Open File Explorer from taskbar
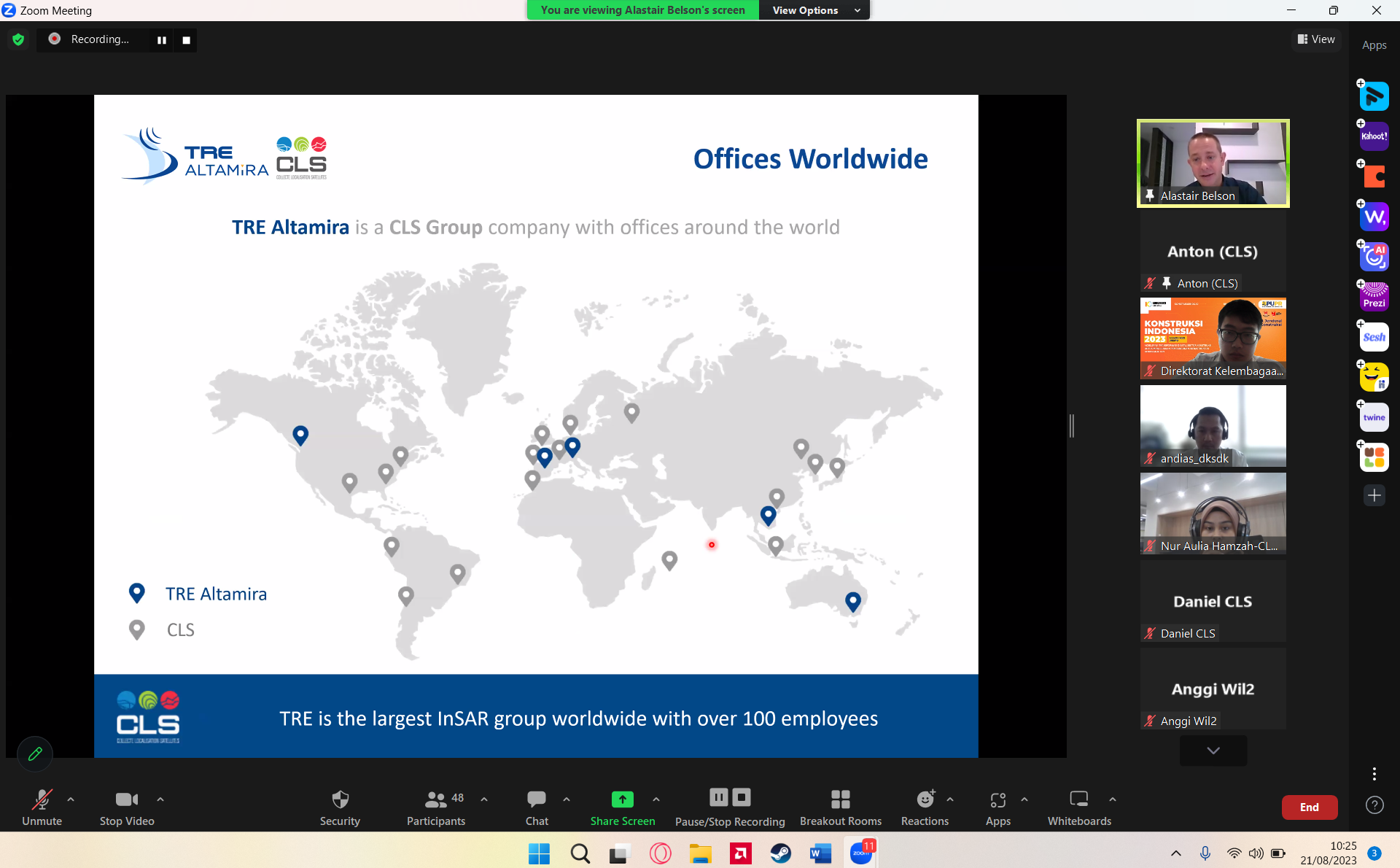1400x868 pixels. click(700, 853)
